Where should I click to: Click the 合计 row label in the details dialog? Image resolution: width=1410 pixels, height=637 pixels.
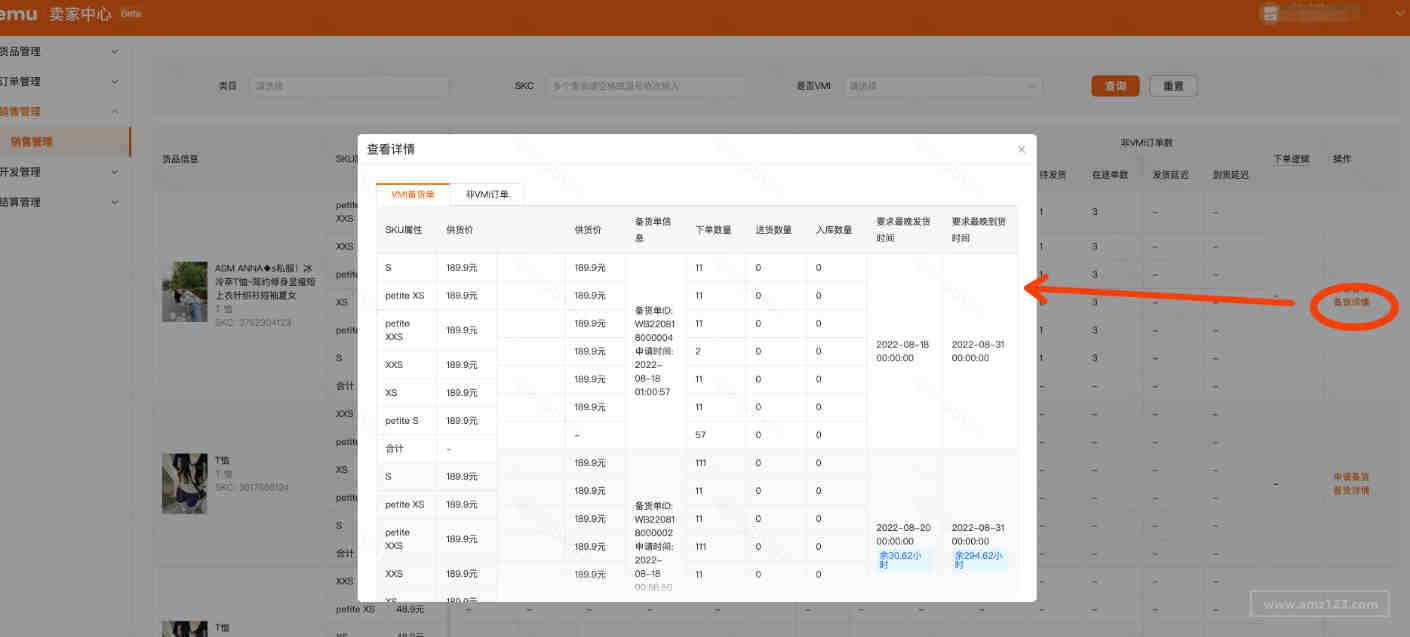tap(394, 449)
